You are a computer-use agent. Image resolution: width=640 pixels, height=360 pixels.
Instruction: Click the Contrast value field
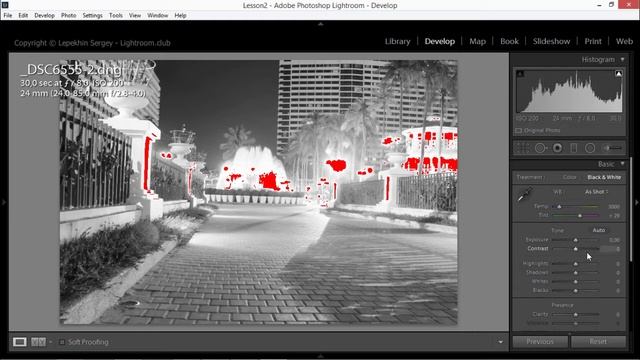[x=611, y=249]
